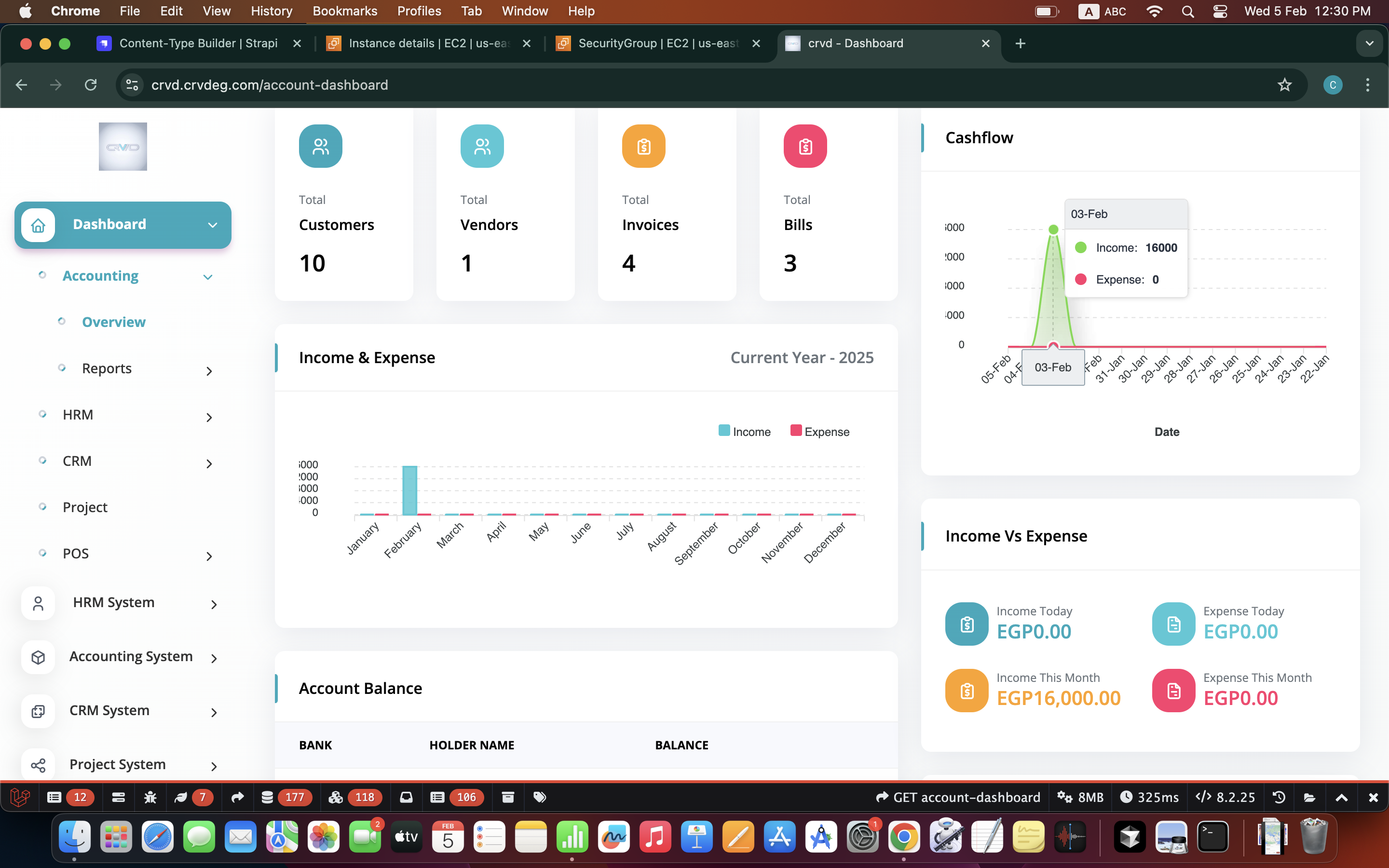The image size is (1389, 868).
Task: Switch to the Content-Type Builder Strapi tab
Action: 198,43
